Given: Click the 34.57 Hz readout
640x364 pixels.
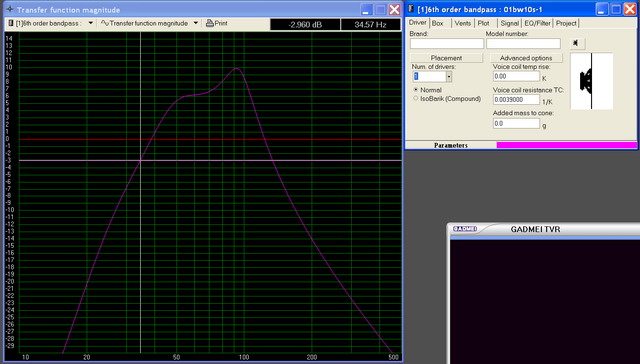Looking at the screenshot, I should 370,24.
